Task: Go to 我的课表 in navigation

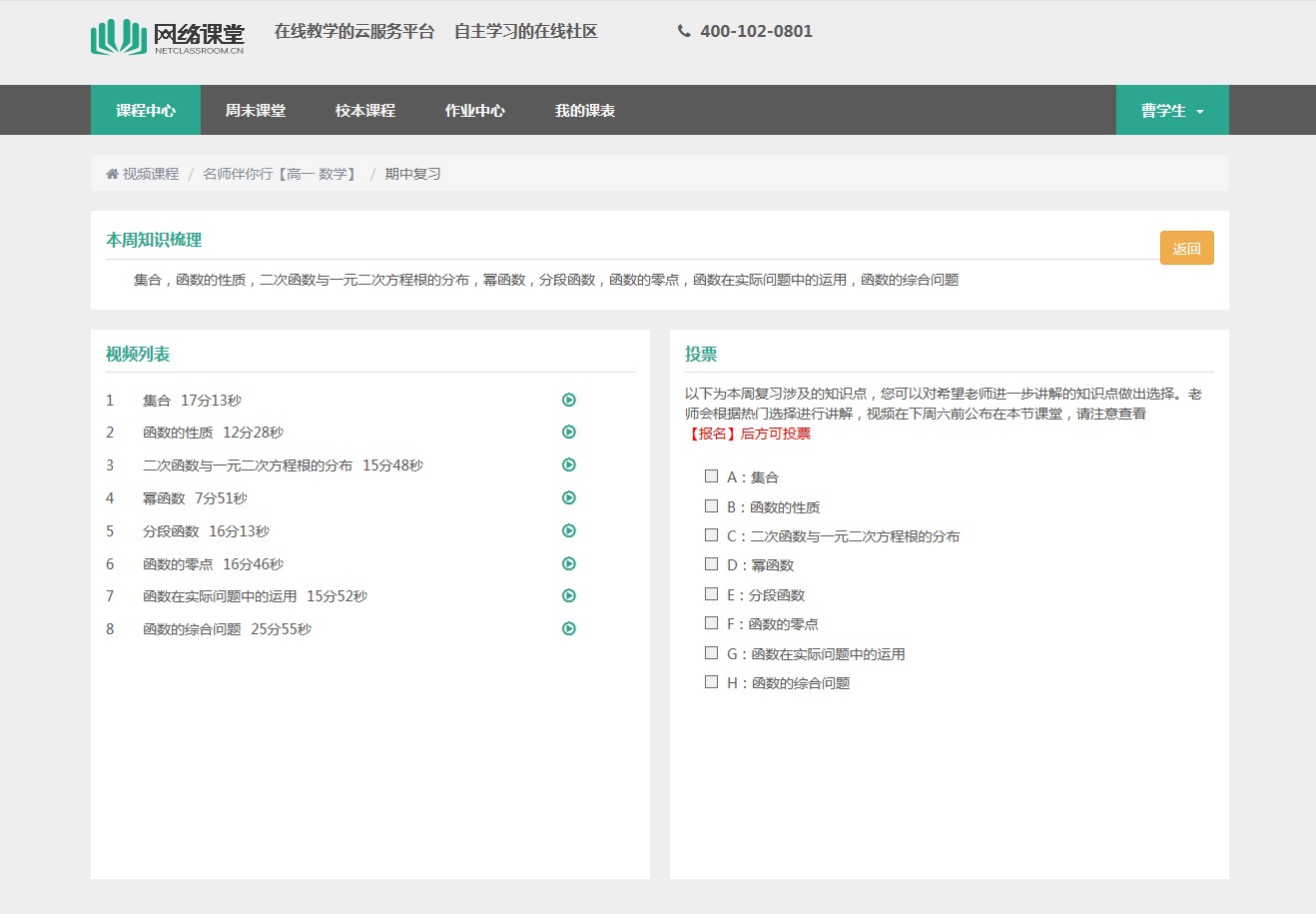Action: [x=584, y=110]
